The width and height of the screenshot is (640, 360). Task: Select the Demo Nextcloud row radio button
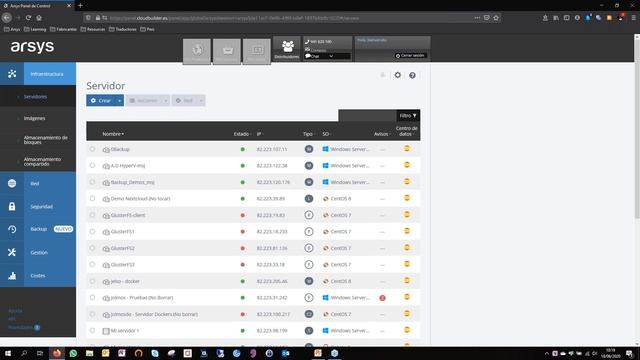(92, 198)
